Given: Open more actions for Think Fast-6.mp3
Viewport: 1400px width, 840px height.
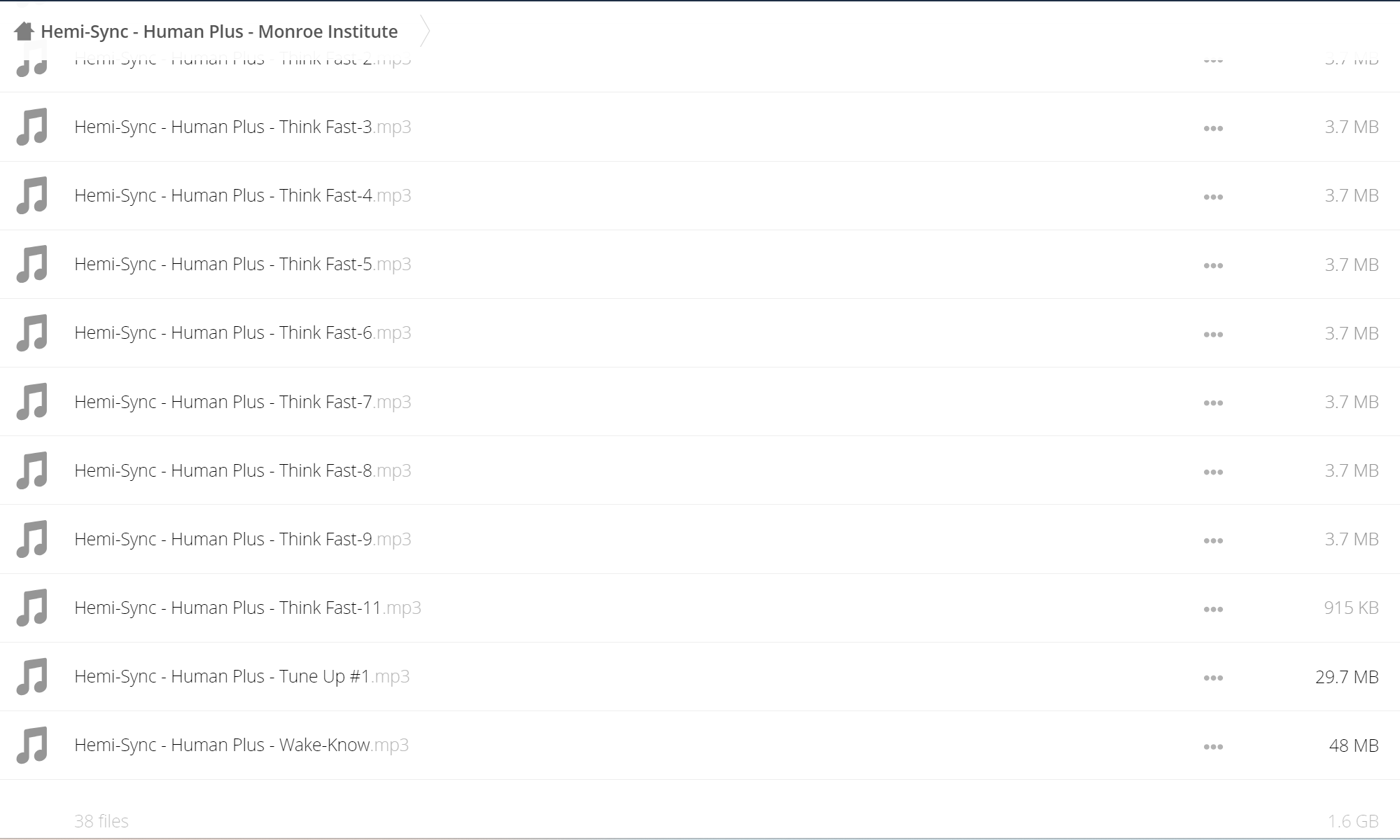Looking at the screenshot, I should (x=1213, y=334).
